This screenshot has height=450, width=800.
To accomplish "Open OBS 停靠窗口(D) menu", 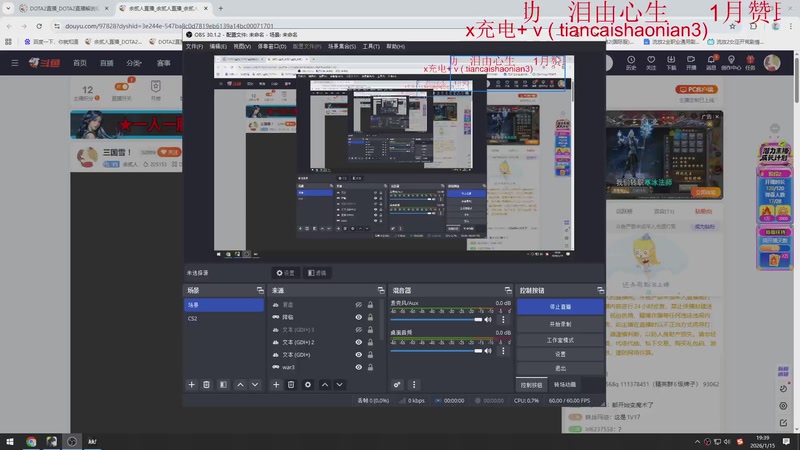I will click(x=272, y=46).
